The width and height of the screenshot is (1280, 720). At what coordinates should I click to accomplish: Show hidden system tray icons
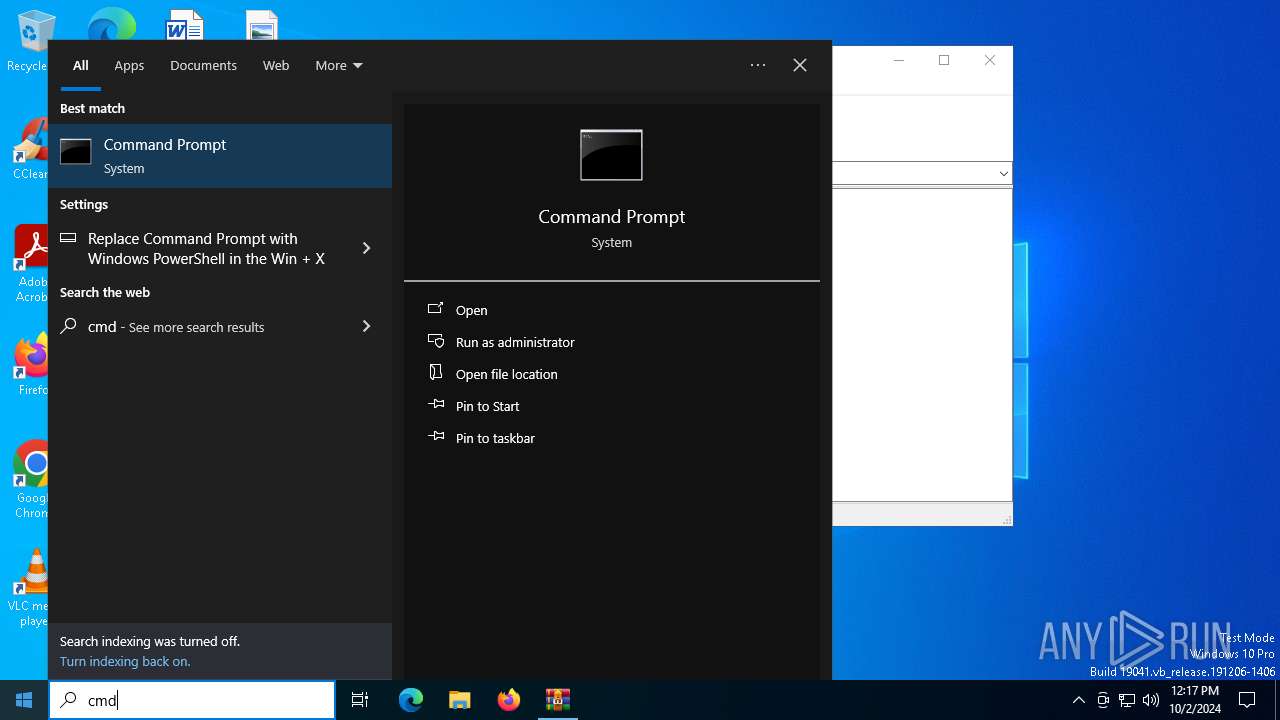[x=1078, y=700]
